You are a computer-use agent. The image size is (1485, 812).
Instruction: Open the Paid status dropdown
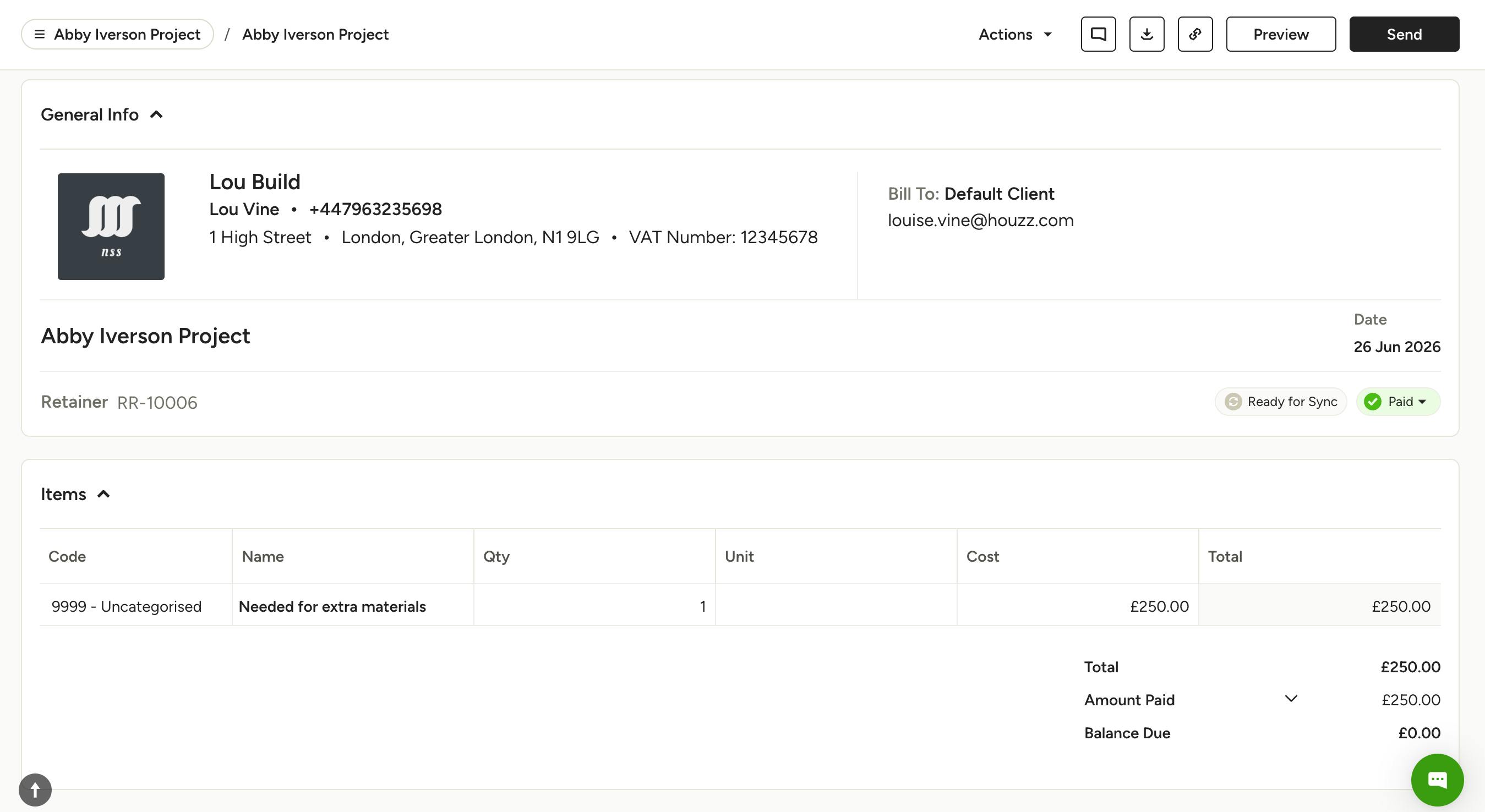click(x=1398, y=402)
